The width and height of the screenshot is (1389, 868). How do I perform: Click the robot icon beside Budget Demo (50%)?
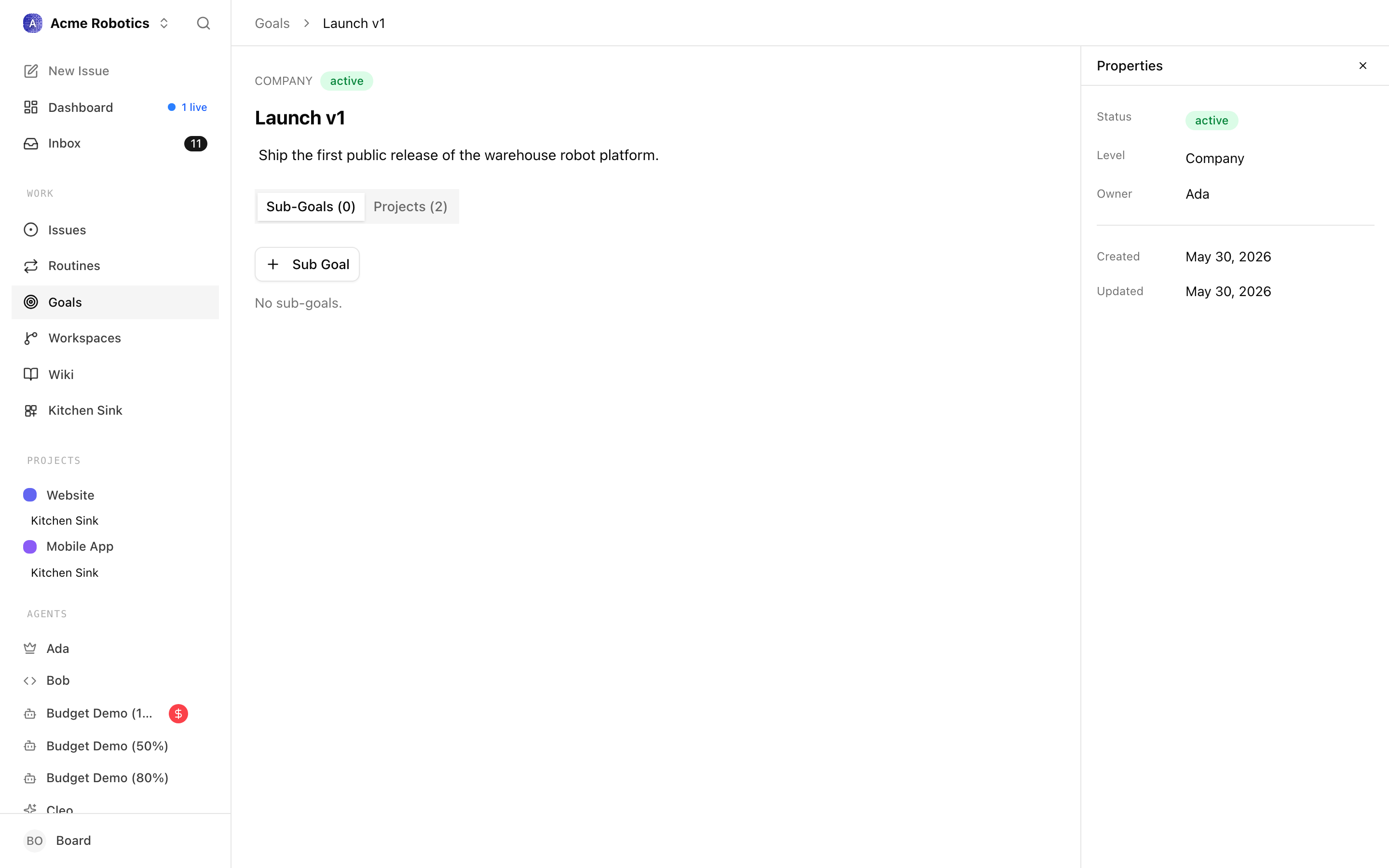coord(30,746)
